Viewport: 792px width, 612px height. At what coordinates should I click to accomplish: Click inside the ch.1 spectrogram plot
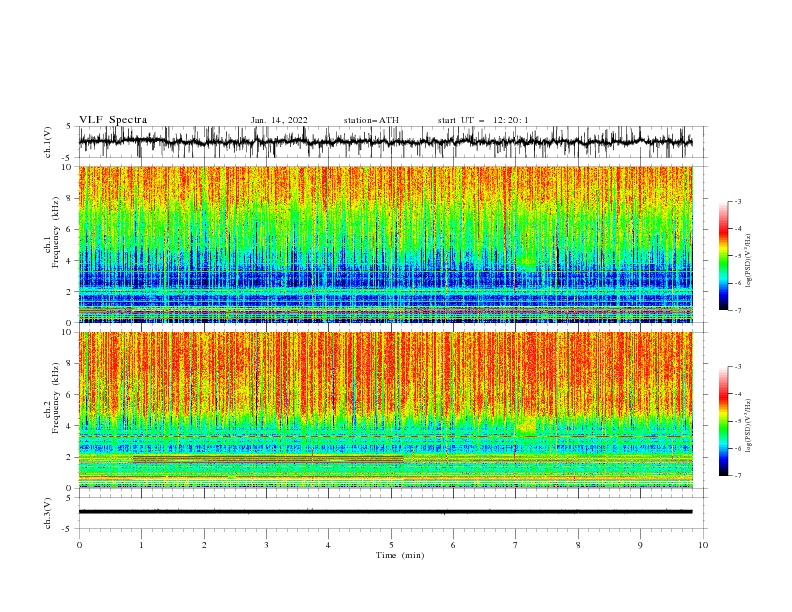click(385, 244)
